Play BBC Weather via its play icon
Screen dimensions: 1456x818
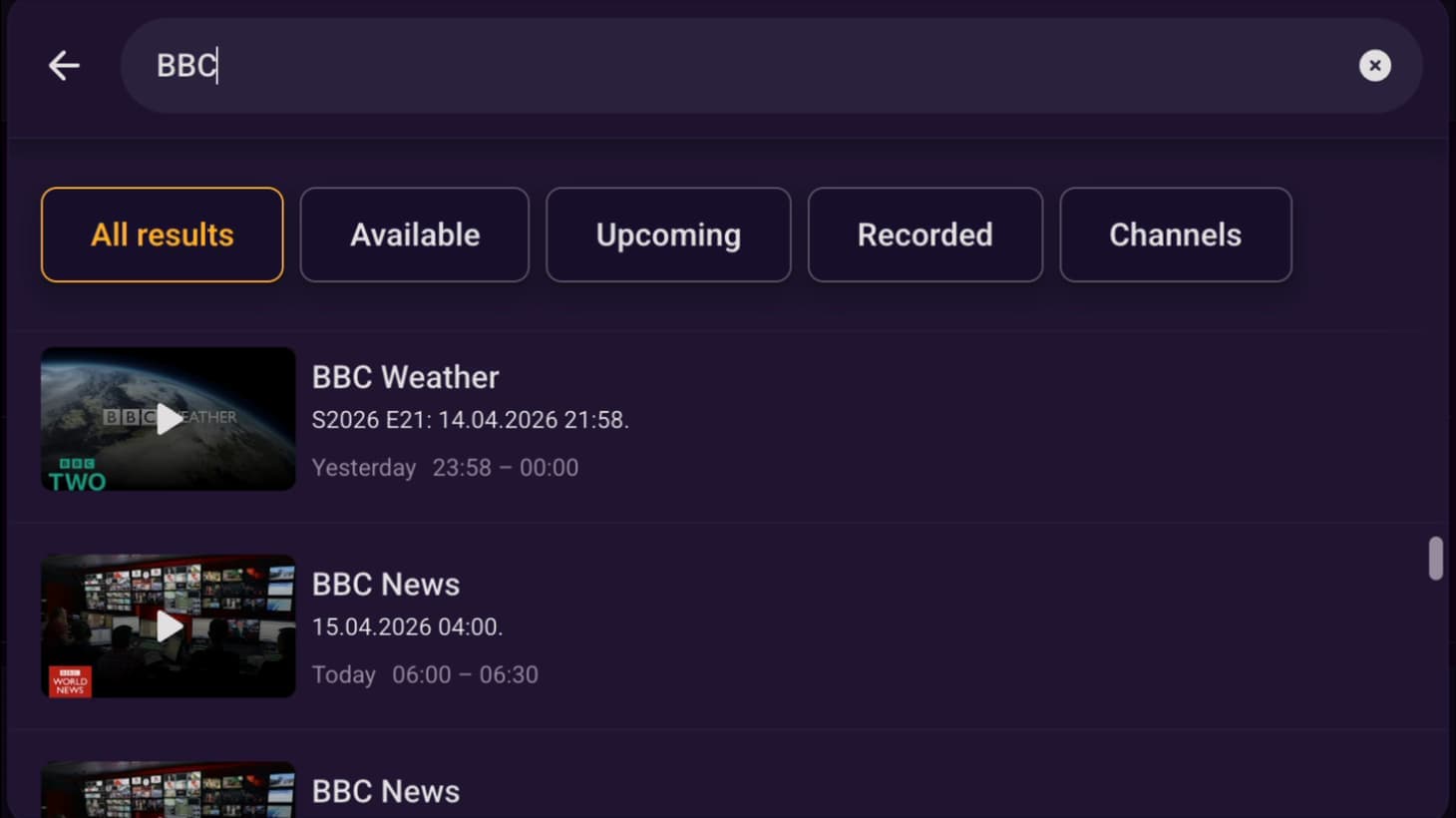[169, 419]
